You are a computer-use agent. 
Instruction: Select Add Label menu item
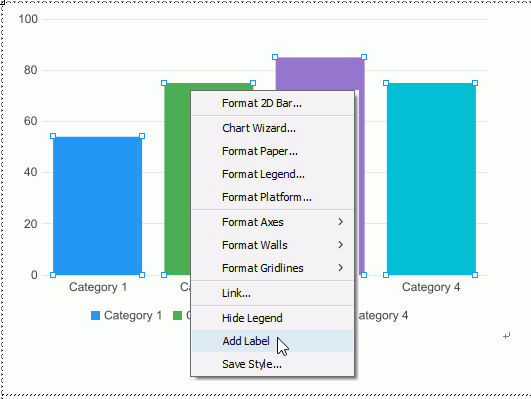tap(273, 341)
